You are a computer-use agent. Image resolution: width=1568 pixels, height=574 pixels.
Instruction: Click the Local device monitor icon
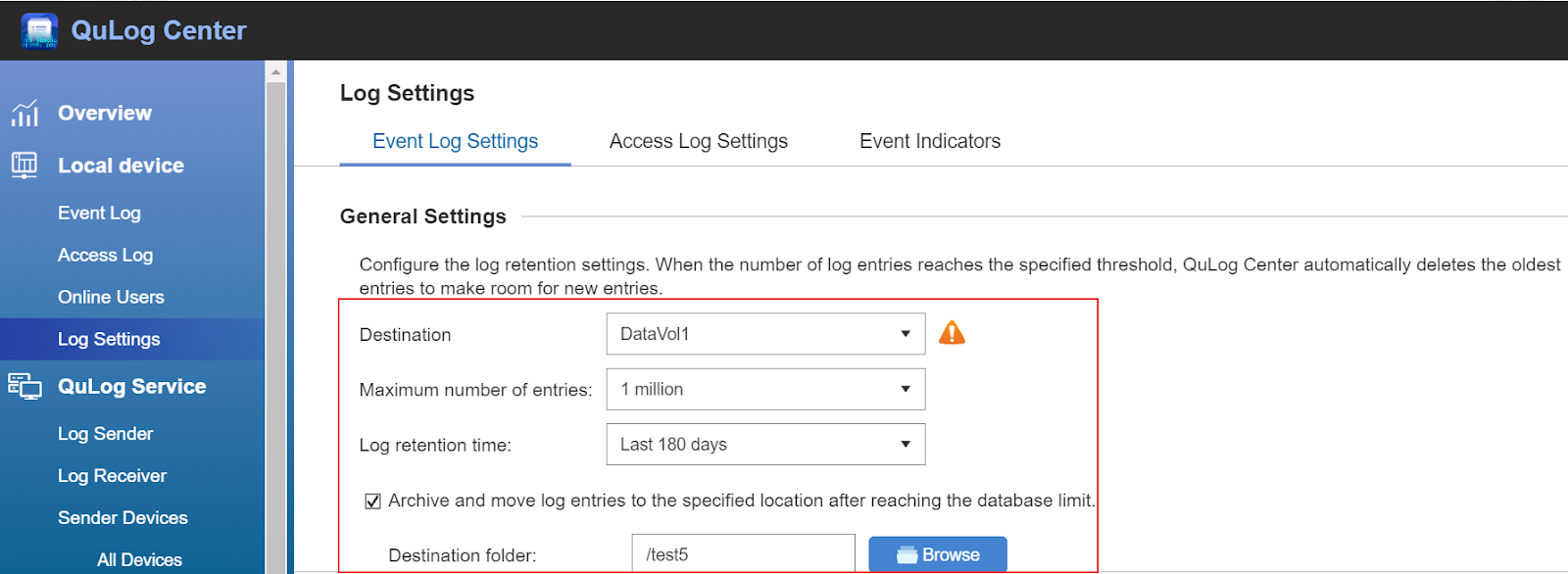click(24, 165)
